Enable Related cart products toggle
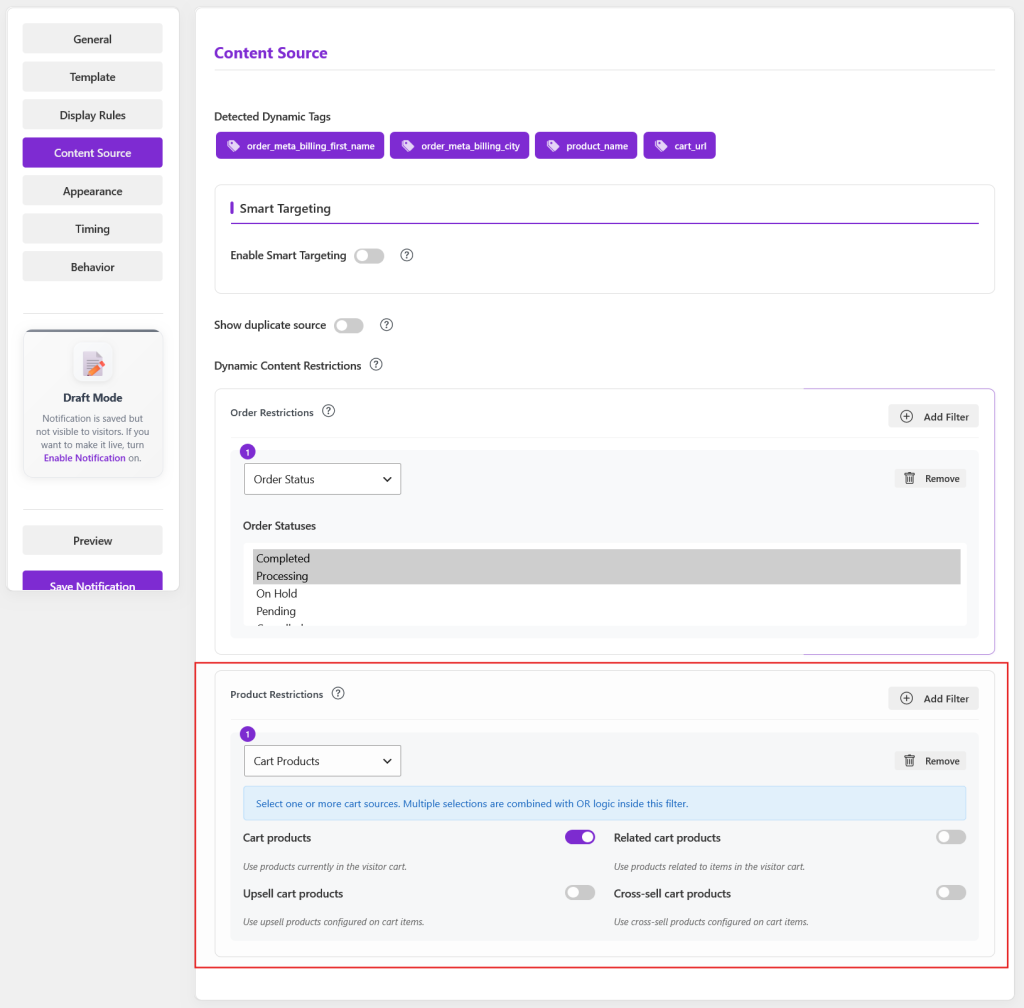This screenshot has width=1024, height=1008. click(x=950, y=837)
